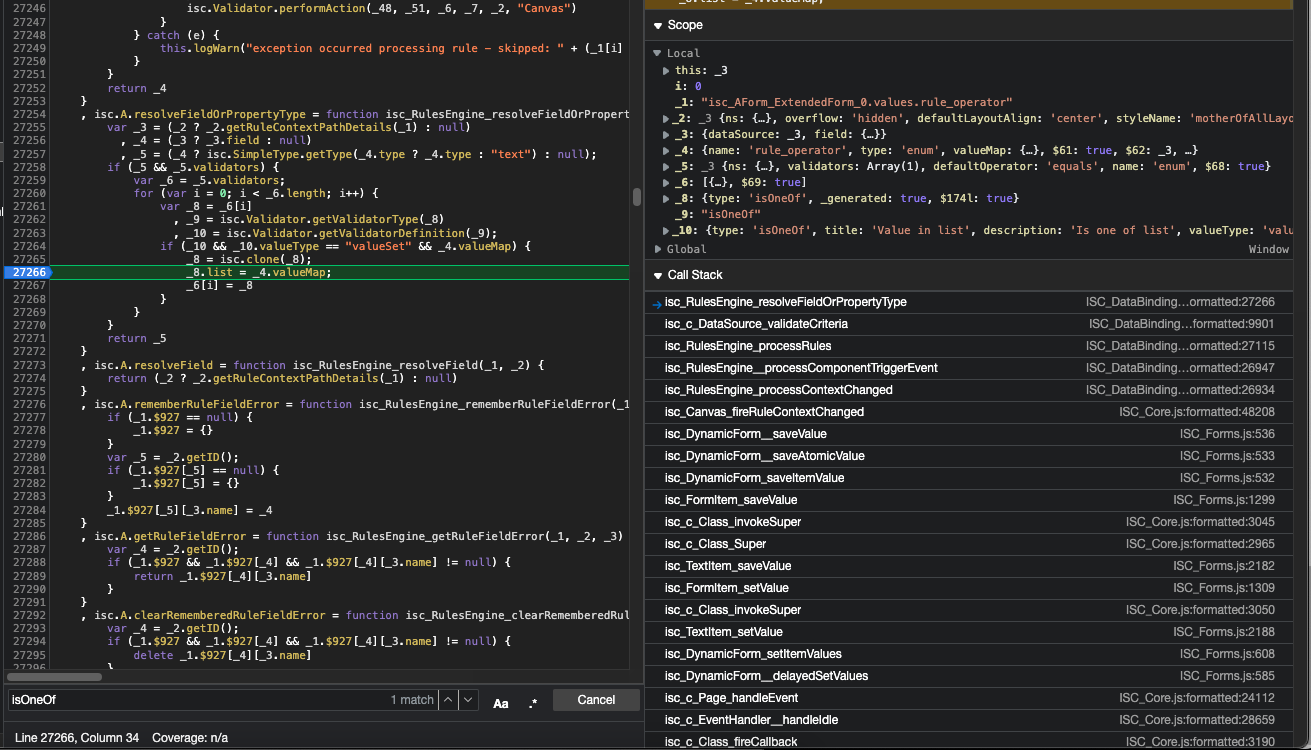Click the '_8.list = _4.valueMap' code line
The height and width of the screenshot is (750, 1311).
click(x=258, y=272)
